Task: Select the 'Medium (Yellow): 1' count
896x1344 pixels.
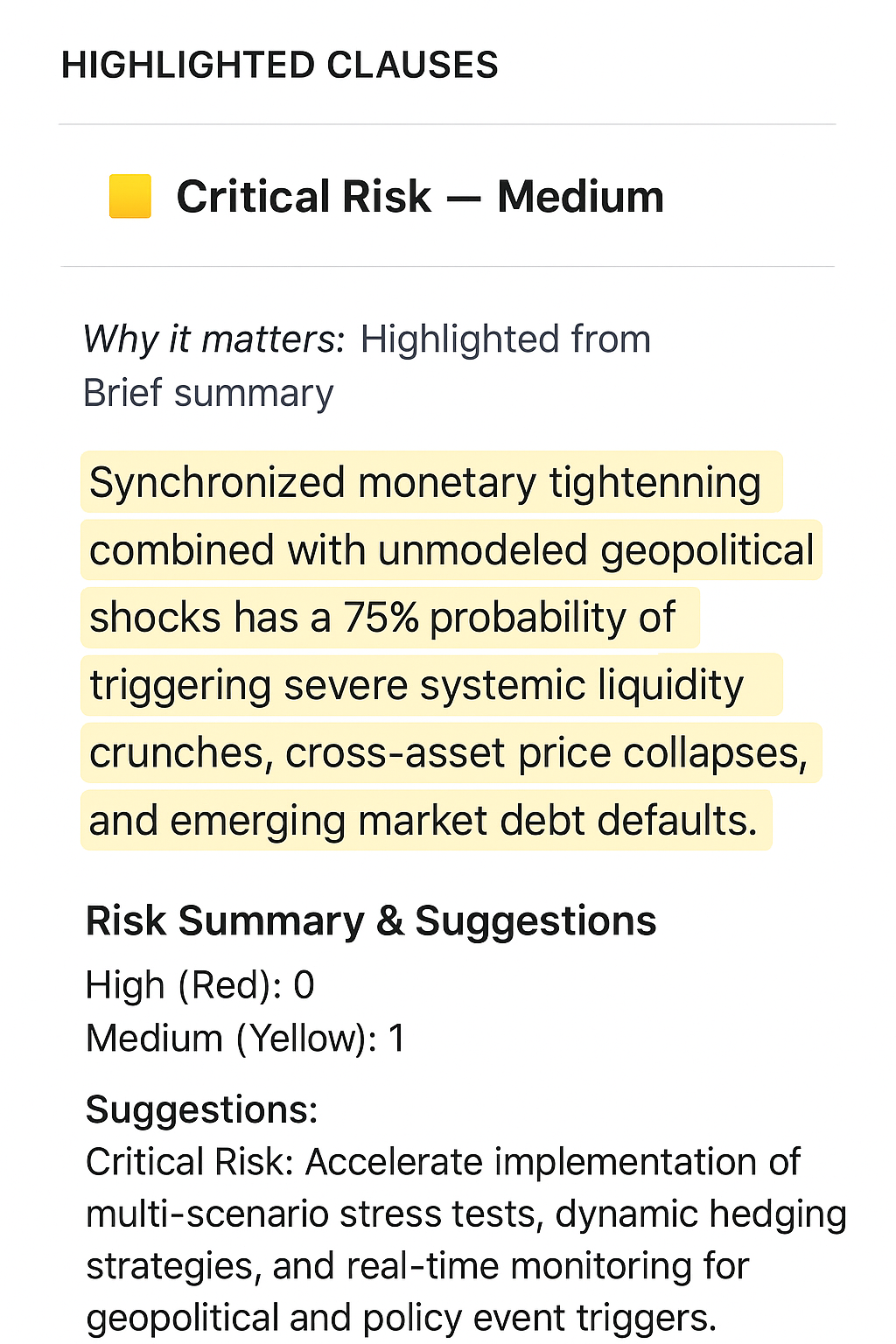Action: (245, 1039)
